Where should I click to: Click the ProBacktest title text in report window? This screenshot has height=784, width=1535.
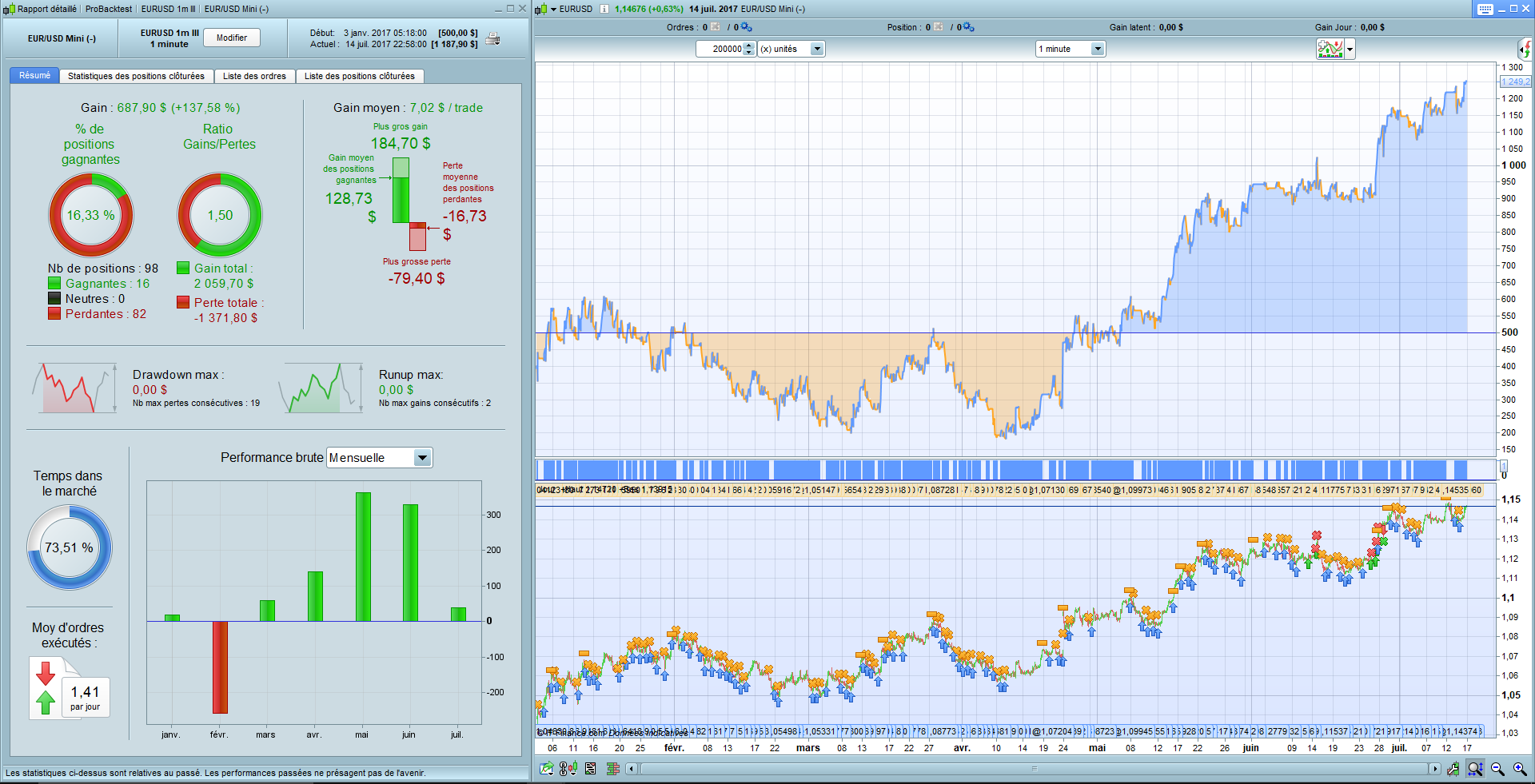point(109,9)
